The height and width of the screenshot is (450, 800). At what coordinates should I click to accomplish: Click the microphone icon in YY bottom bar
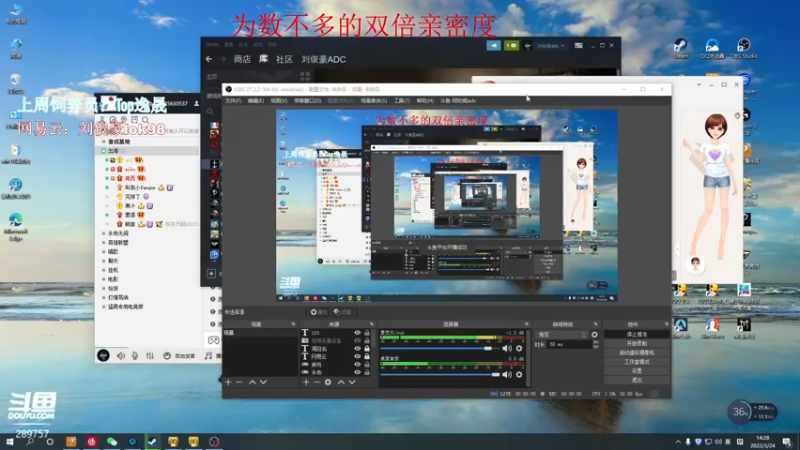click(x=135, y=356)
